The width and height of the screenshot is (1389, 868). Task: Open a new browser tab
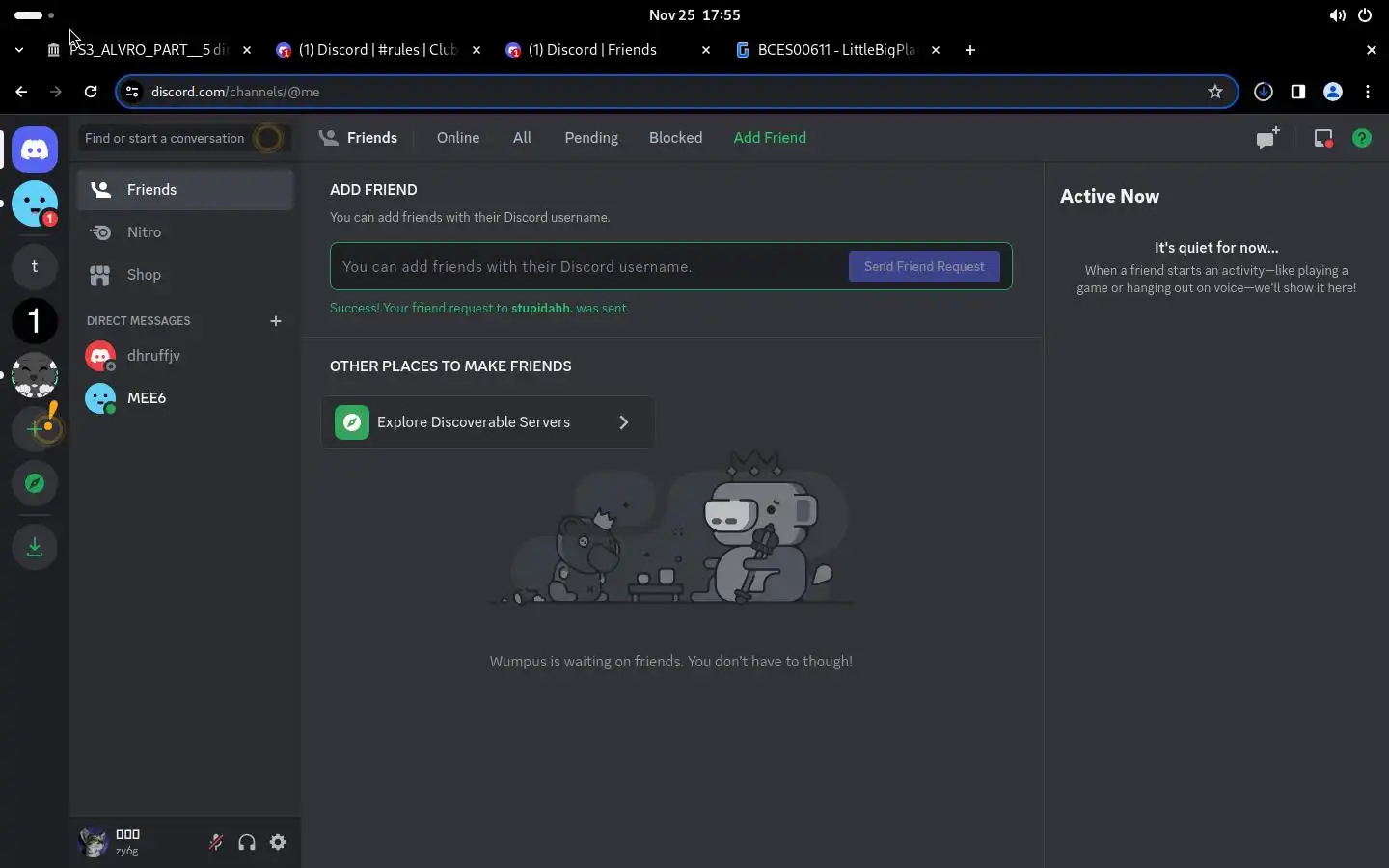[x=970, y=50]
